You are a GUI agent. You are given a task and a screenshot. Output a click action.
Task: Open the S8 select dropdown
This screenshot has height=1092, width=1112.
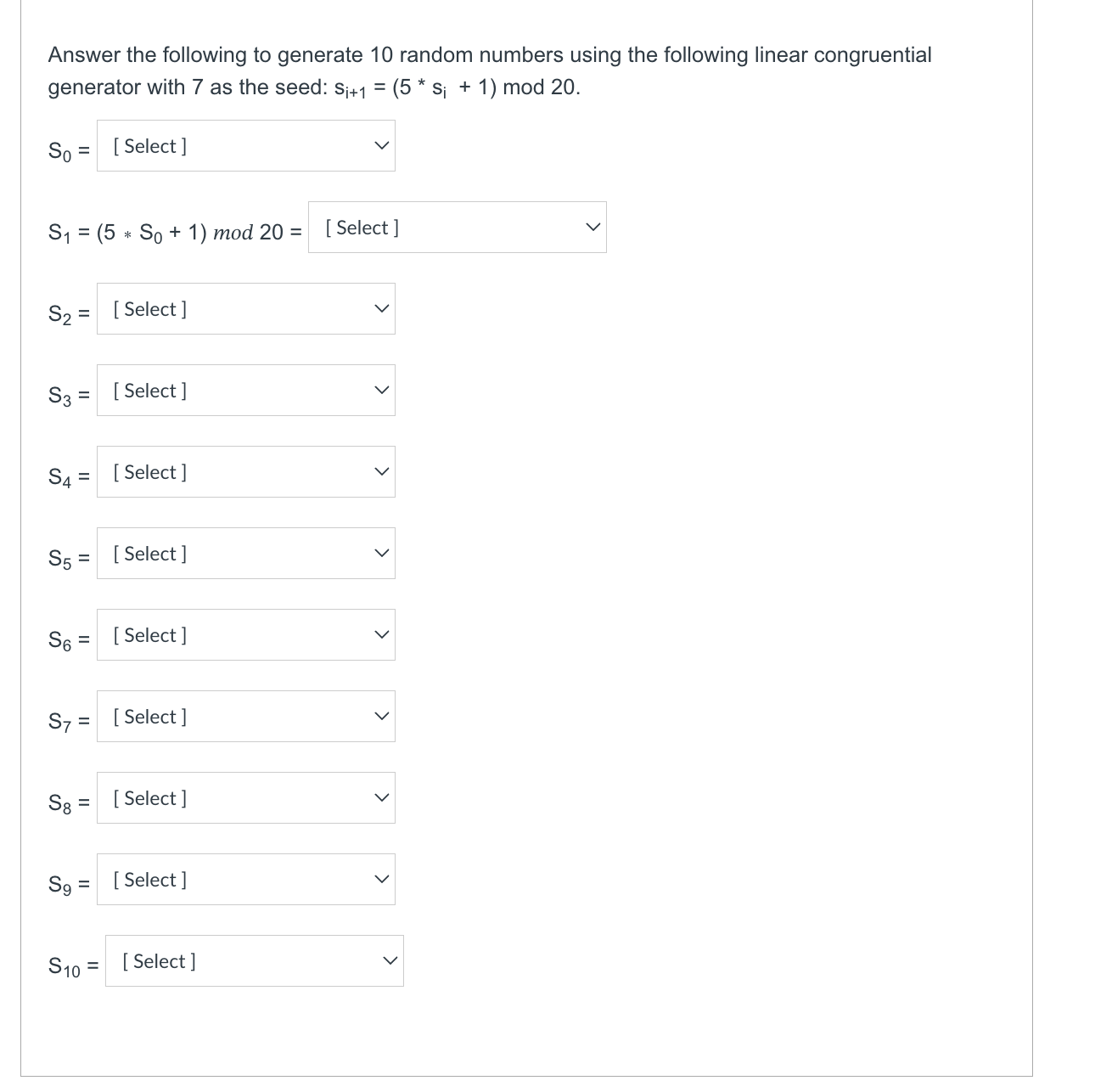tap(246, 798)
